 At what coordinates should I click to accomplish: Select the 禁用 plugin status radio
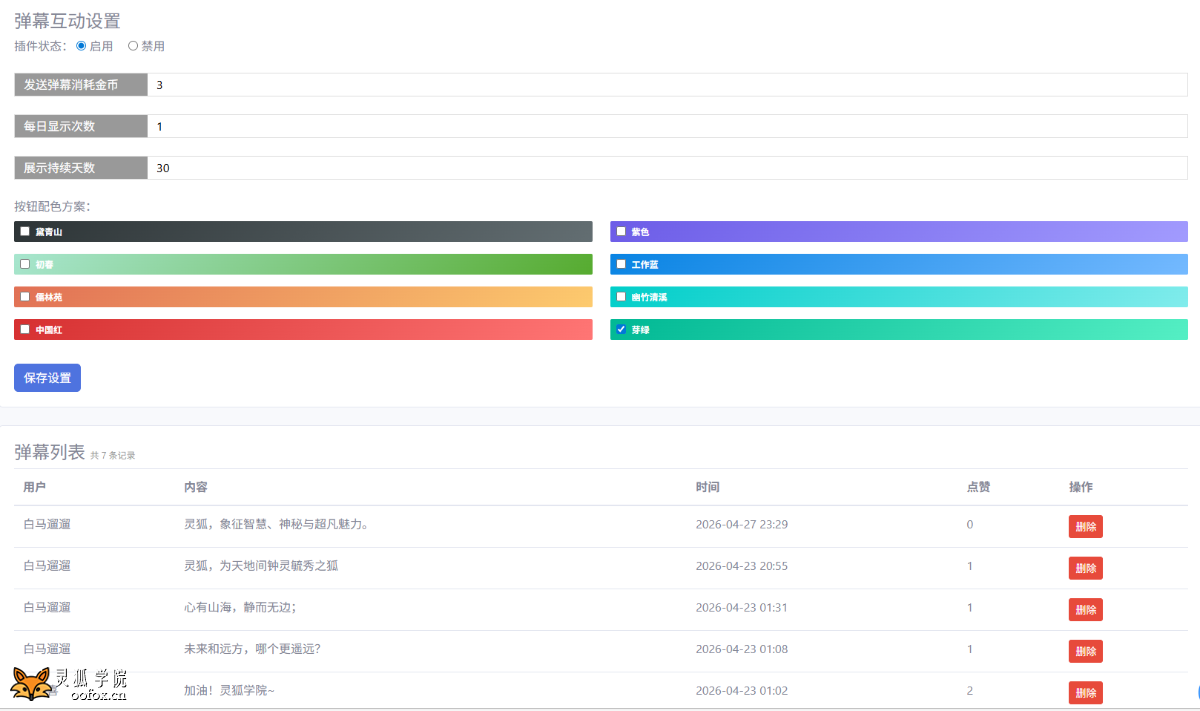click(133, 46)
